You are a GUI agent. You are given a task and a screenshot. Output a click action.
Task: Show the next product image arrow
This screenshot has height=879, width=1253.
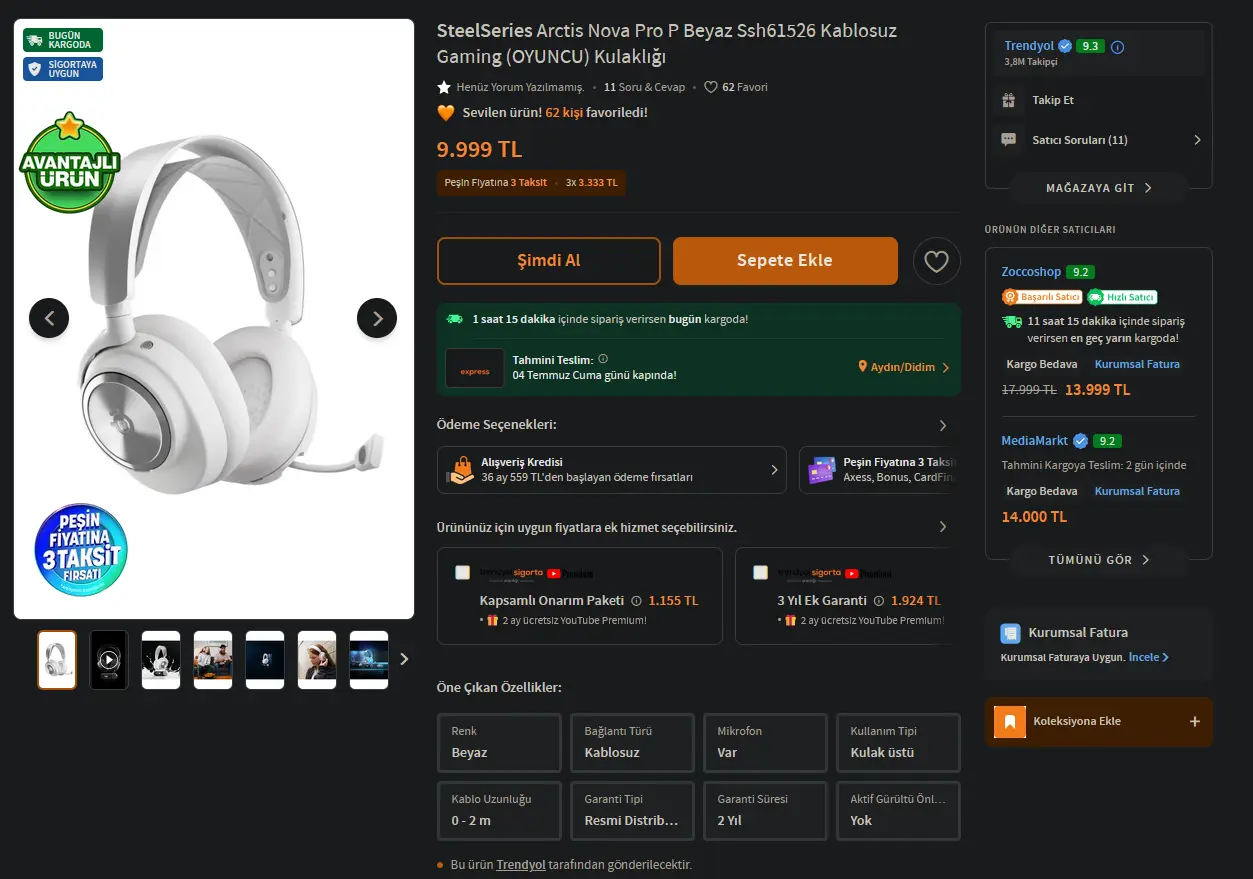tap(377, 318)
